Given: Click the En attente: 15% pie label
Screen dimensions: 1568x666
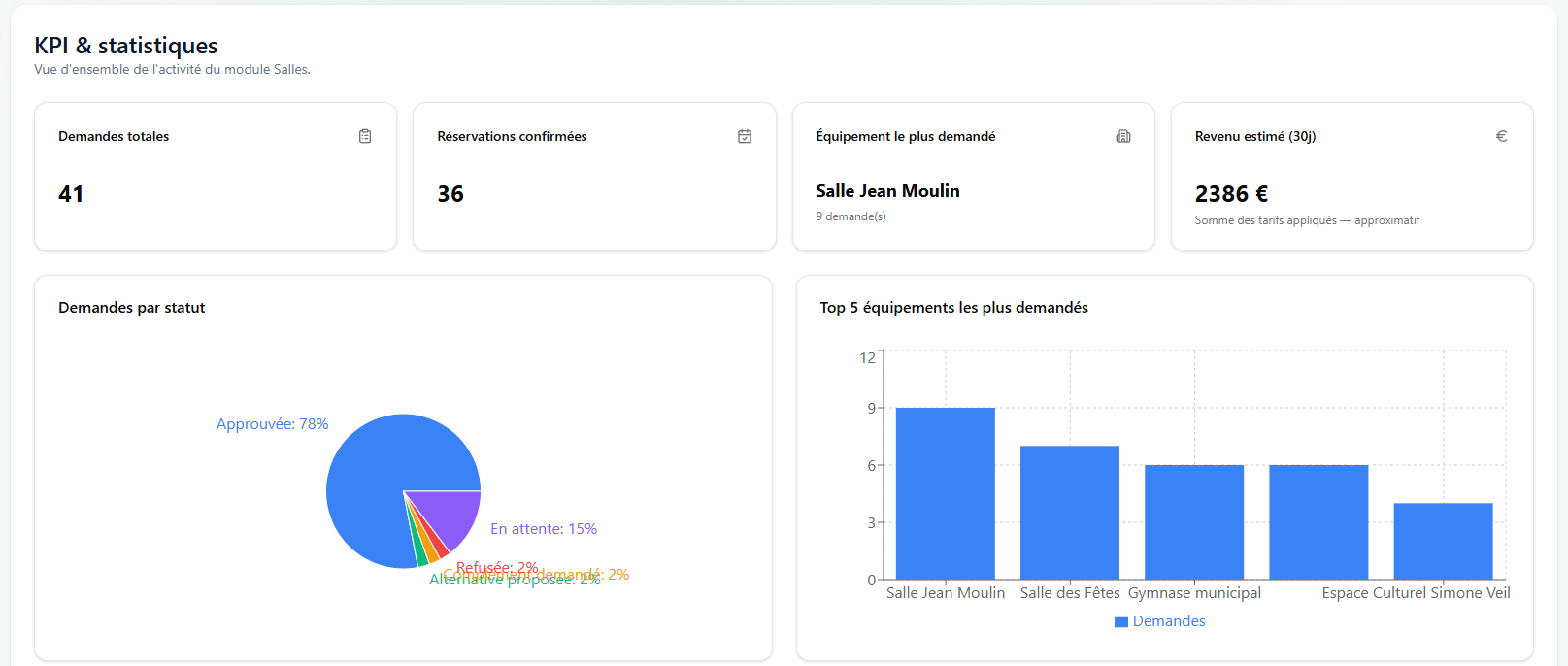Looking at the screenshot, I should point(544,529).
